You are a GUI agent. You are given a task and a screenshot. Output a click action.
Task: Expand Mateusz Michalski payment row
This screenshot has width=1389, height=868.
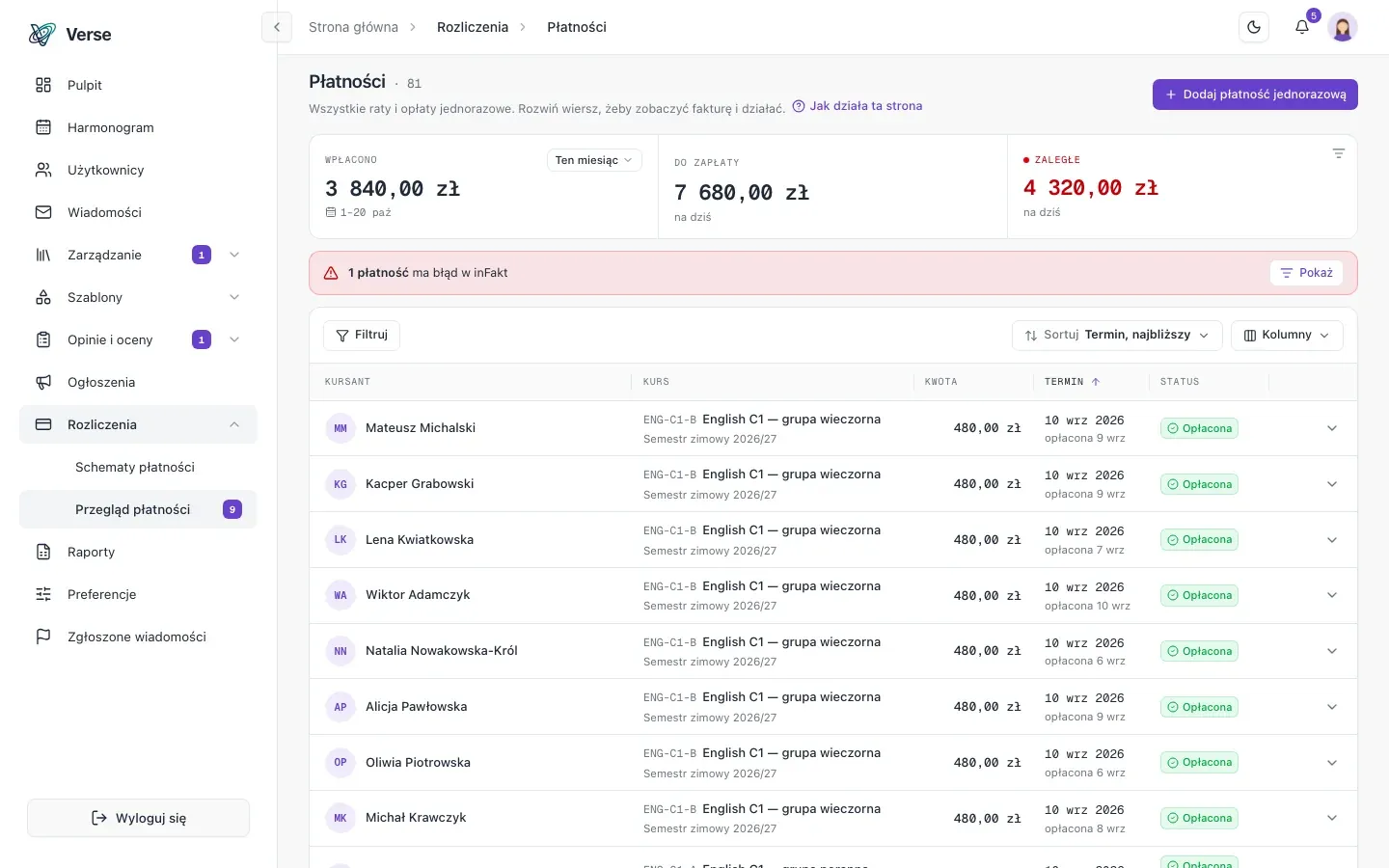tap(1332, 428)
